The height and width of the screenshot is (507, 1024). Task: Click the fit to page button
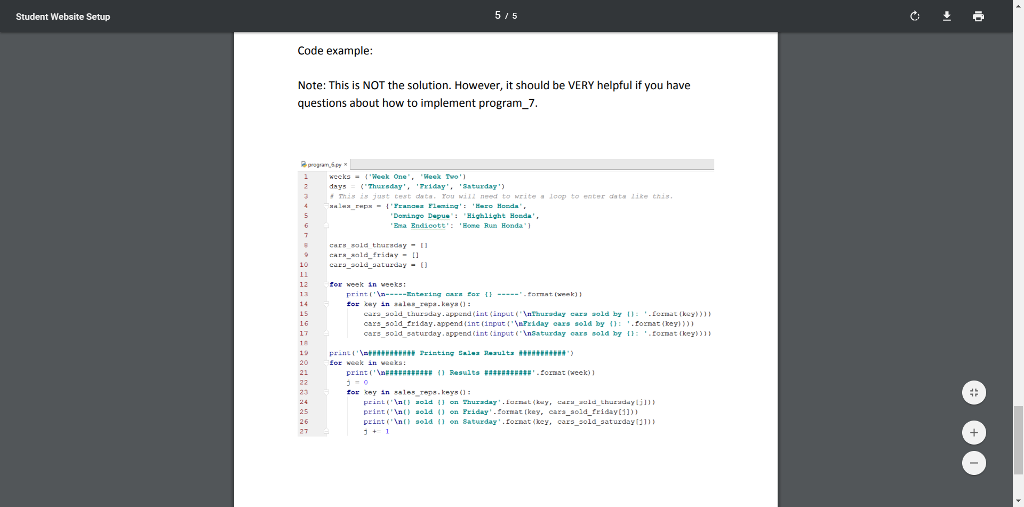[x=974, y=393]
